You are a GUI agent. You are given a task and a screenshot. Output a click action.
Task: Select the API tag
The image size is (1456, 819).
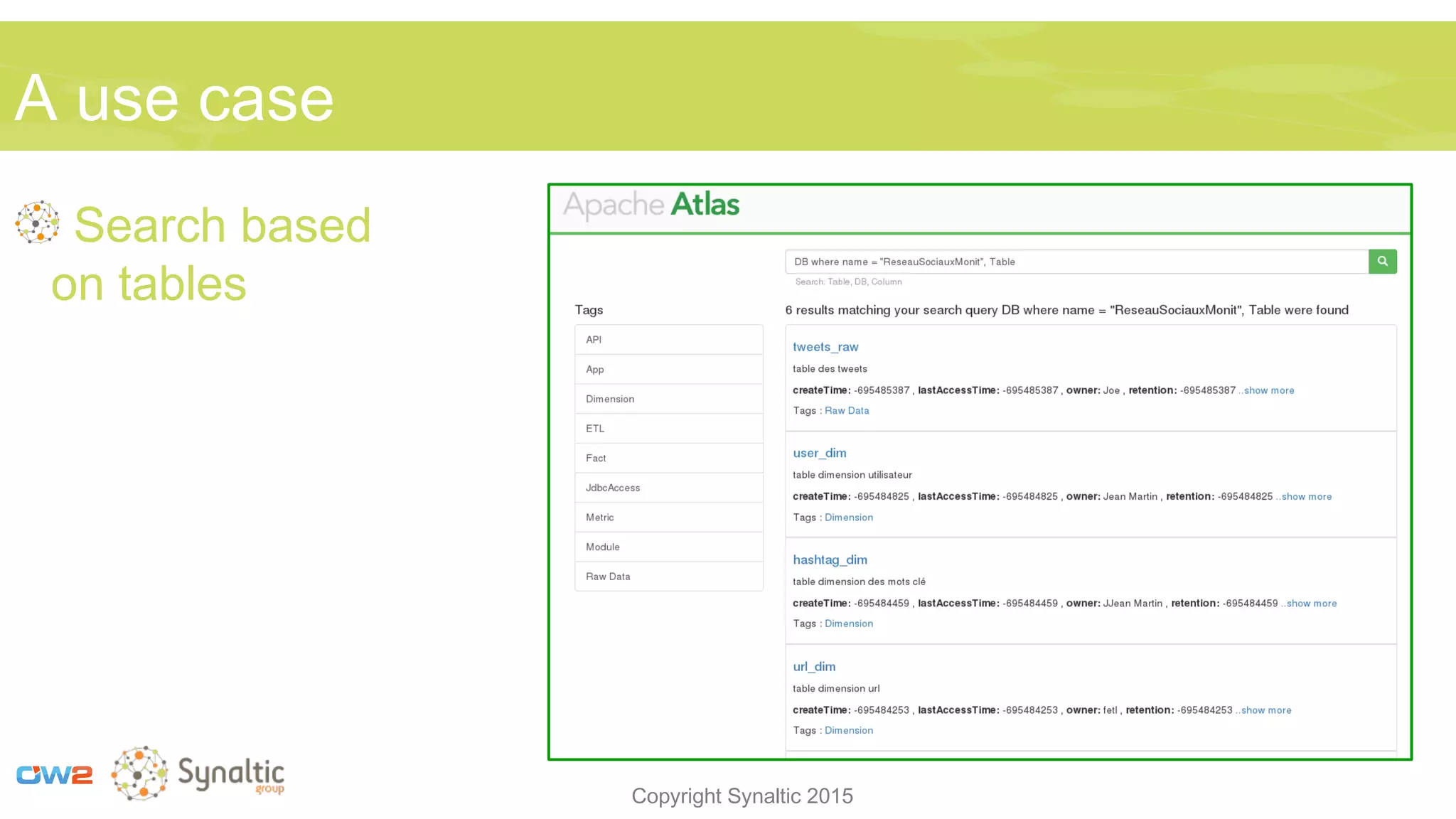(x=668, y=340)
